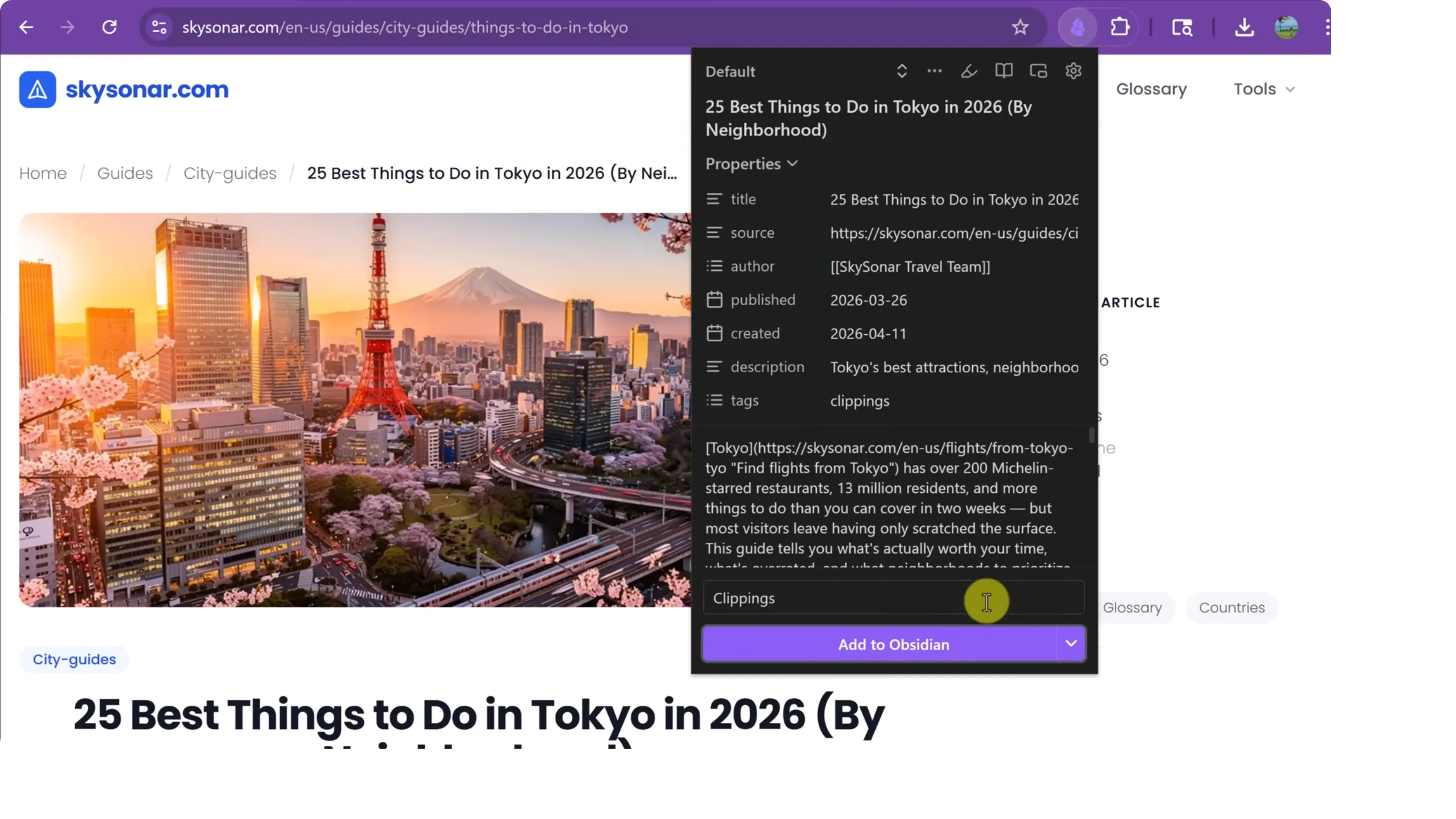This screenshot has width=1456, height=819.
Task: Collapse the Properties section
Action: tap(751, 164)
